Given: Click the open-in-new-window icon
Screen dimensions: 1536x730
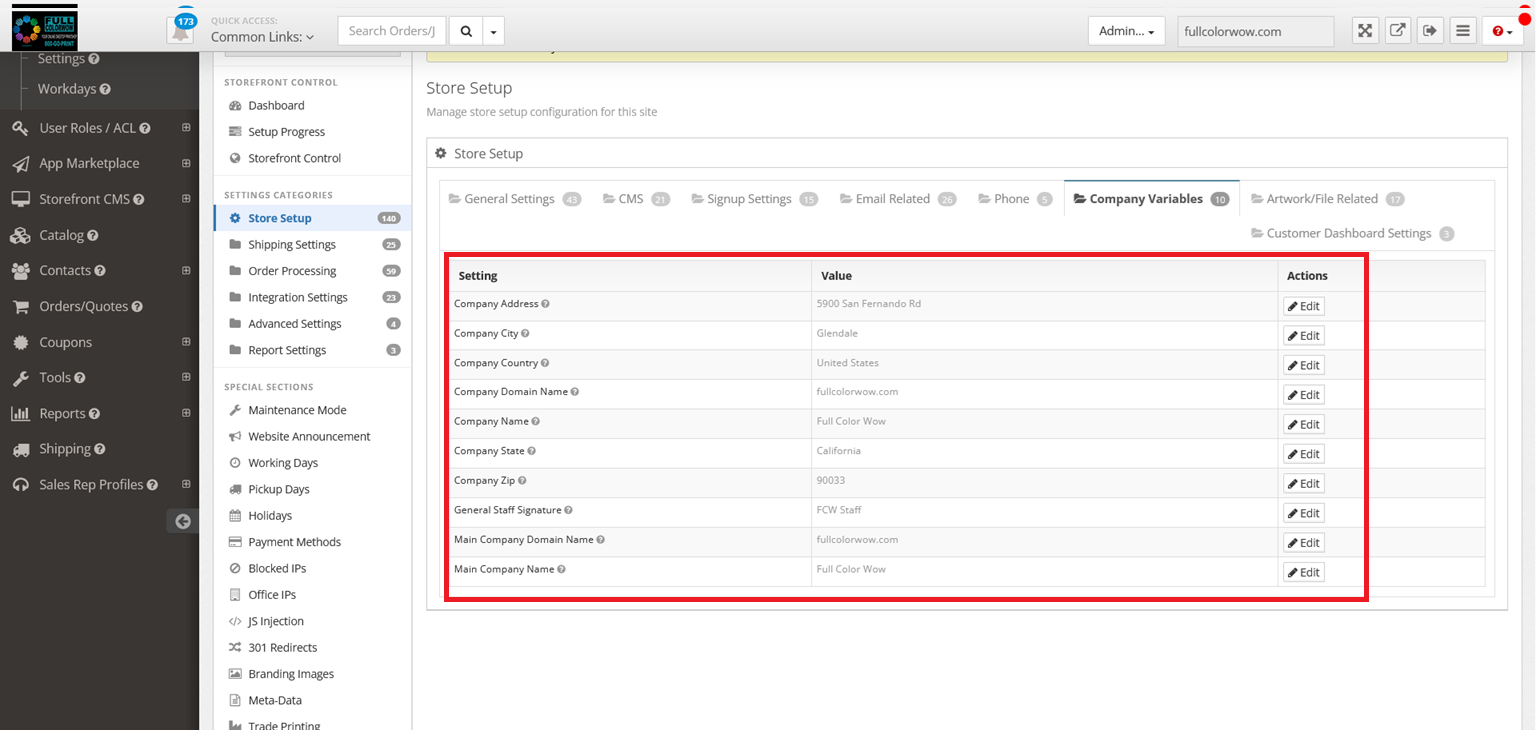Looking at the screenshot, I should [x=1398, y=31].
